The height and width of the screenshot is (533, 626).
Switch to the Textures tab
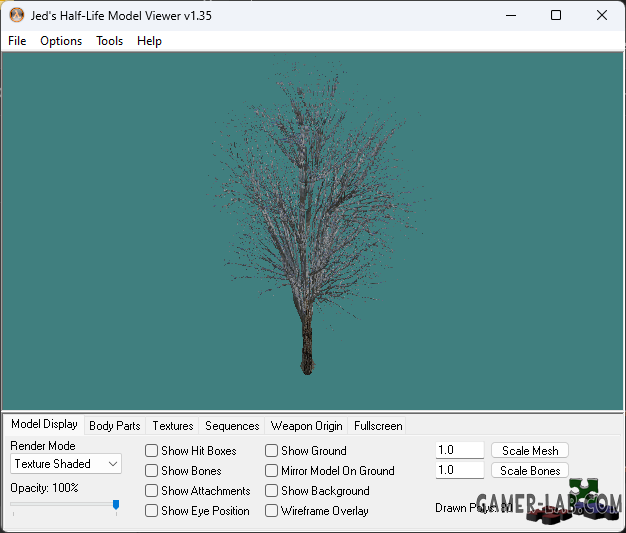[173, 426]
